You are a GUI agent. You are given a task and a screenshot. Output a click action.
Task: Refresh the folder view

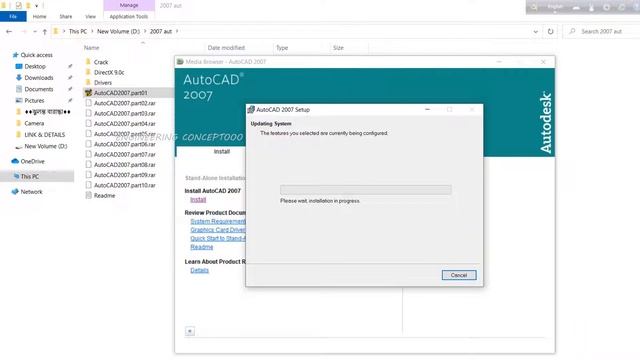click(550, 31)
